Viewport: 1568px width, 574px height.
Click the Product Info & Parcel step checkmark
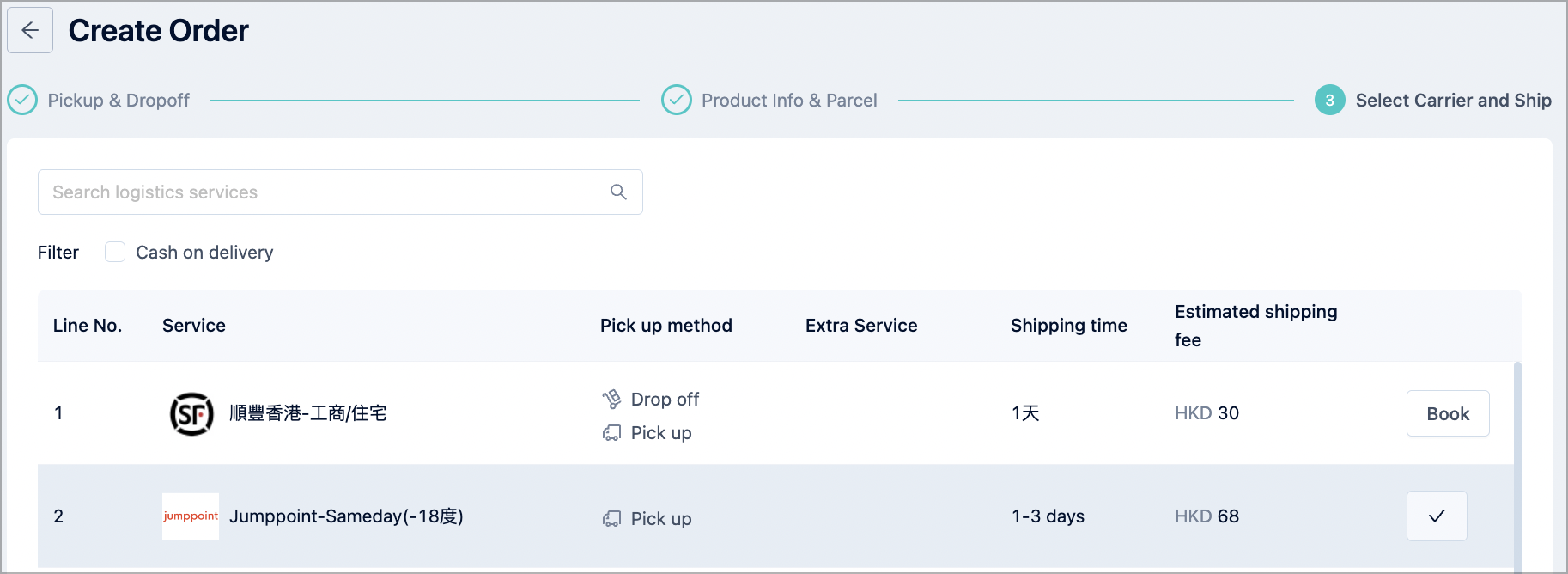point(677,101)
